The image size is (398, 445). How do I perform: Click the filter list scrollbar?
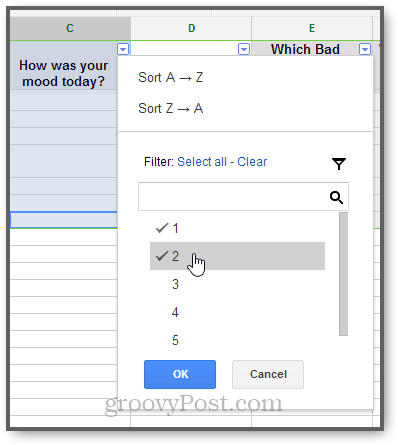tap(343, 274)
